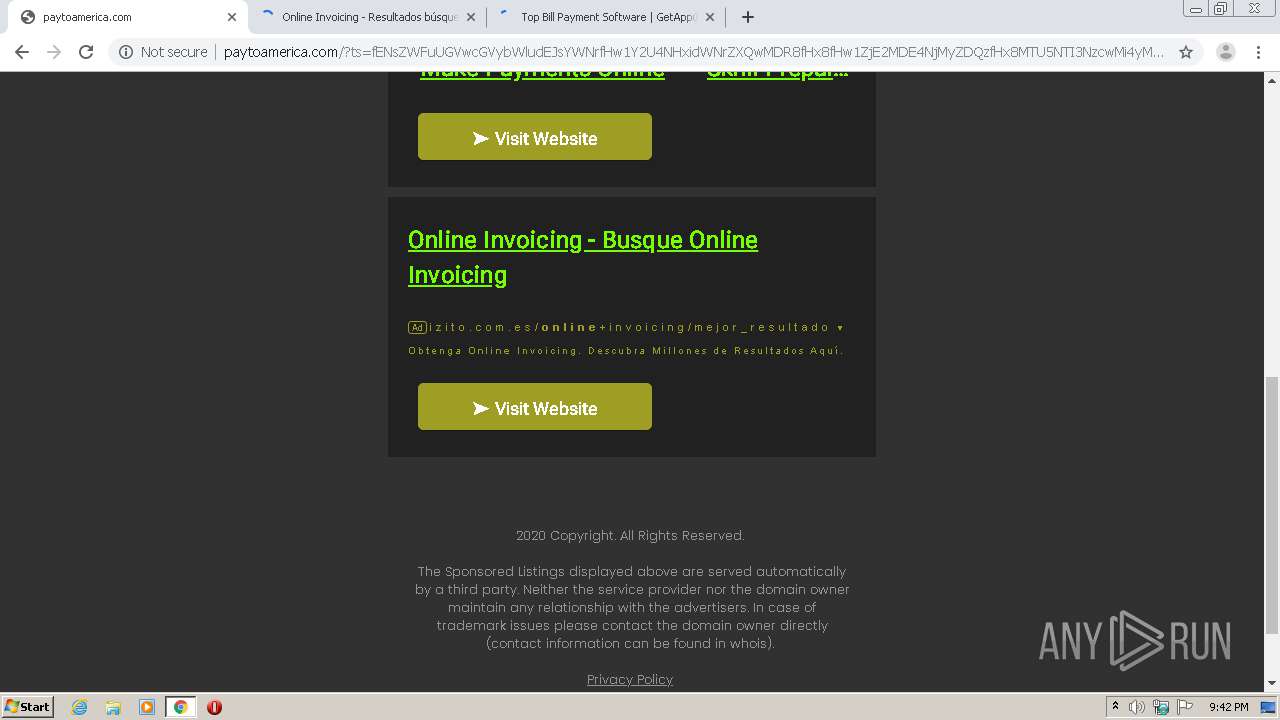Minimize the Chrome window
Image resolution: width=1280 pixels, height=720 pixels.
[x=1195, y=8]
